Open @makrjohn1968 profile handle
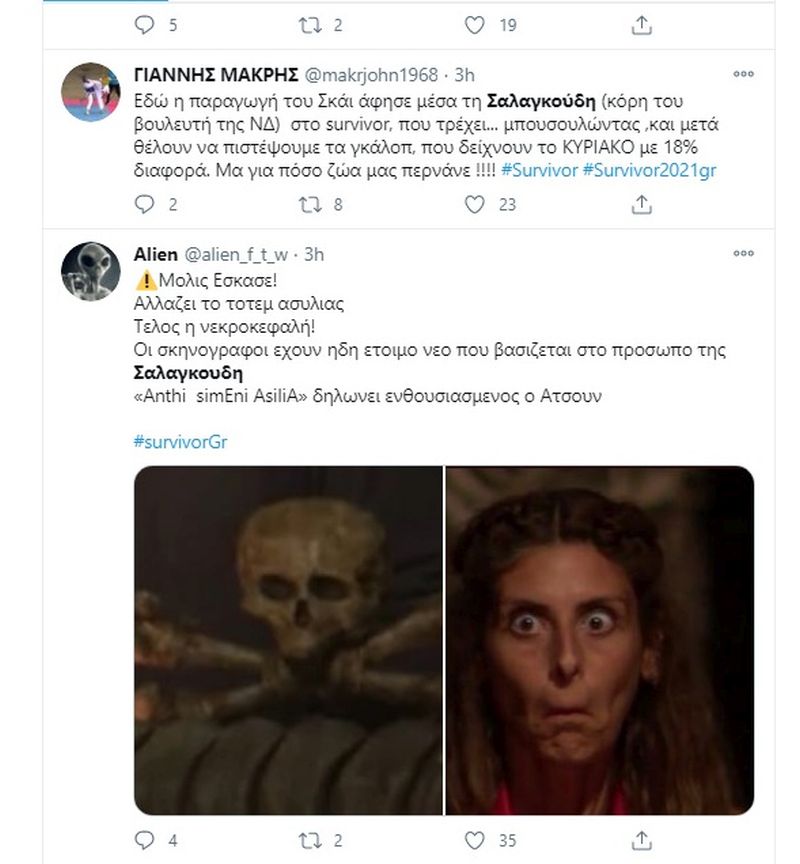The height and width of the screenshot is (864, 800). click(388, 74)
